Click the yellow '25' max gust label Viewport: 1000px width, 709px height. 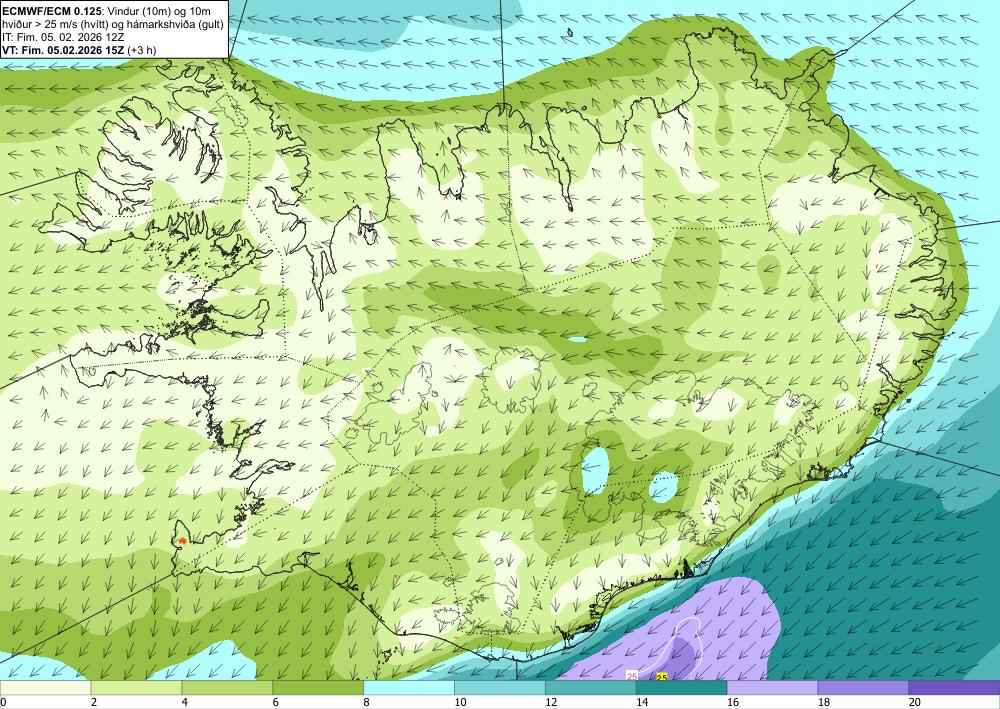(x=662, y=676)
